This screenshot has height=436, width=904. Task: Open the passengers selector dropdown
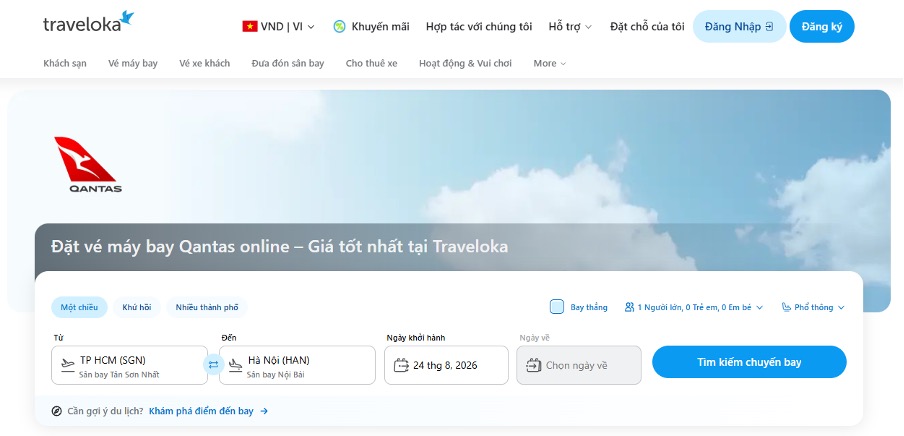click(x=694, y=307)
